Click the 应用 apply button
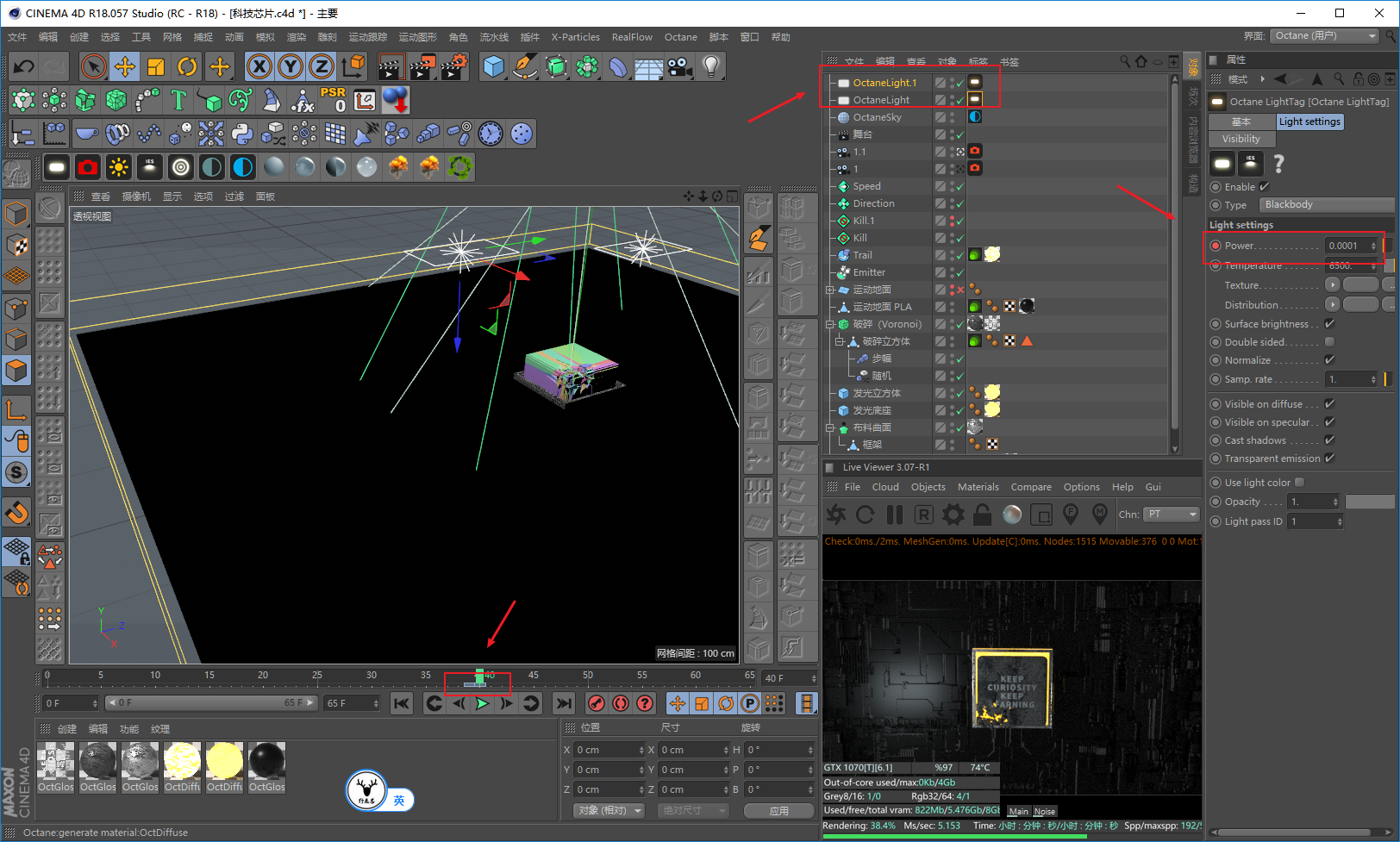 pos(779,811)
